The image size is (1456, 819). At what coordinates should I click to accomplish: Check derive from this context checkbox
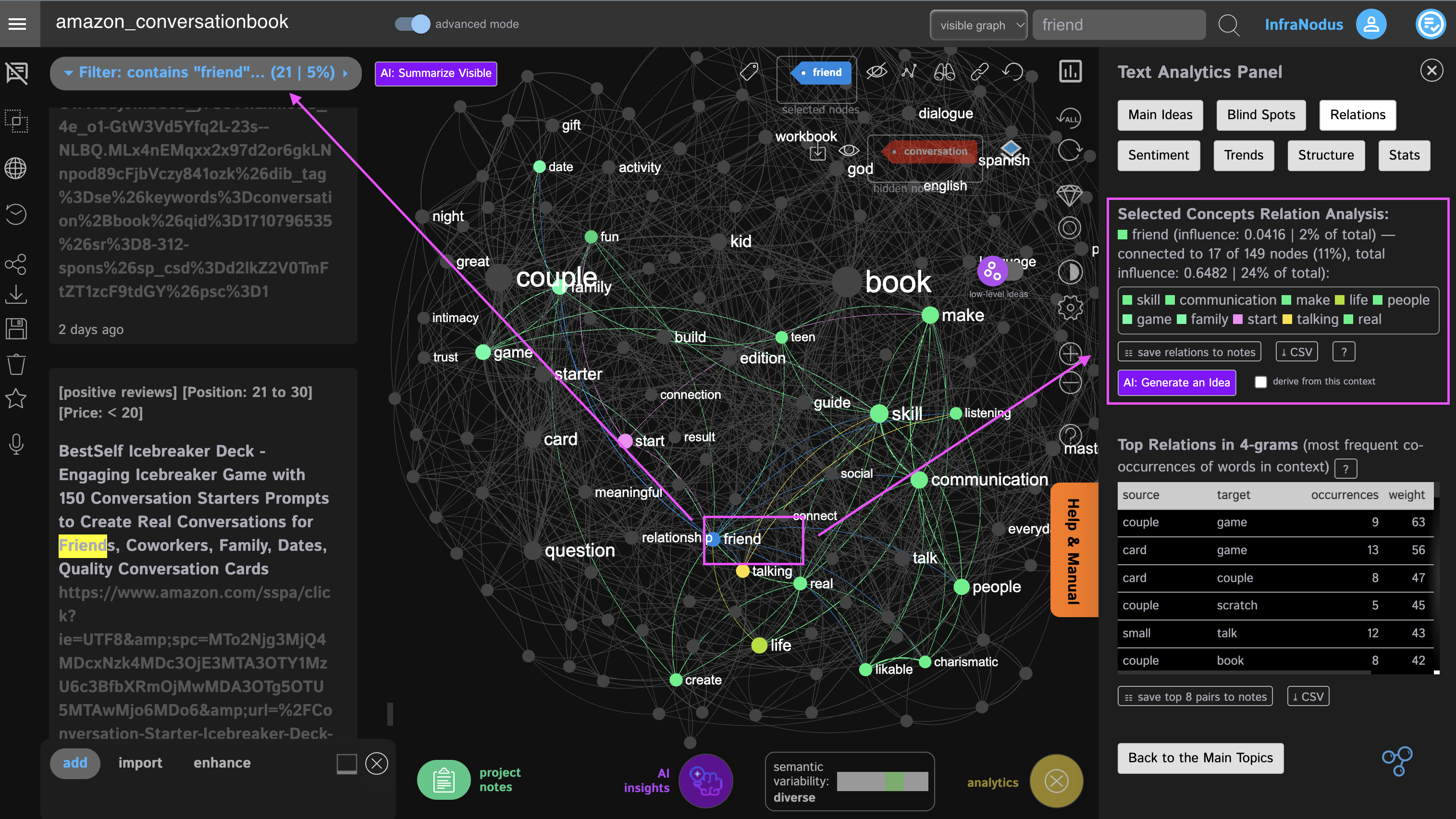click(1260, 382)
